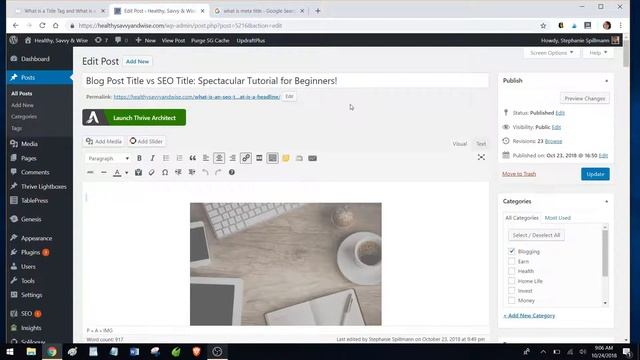Insert a bulleted list
Viewport: 640px width, 360px height.
pos(166,158)
